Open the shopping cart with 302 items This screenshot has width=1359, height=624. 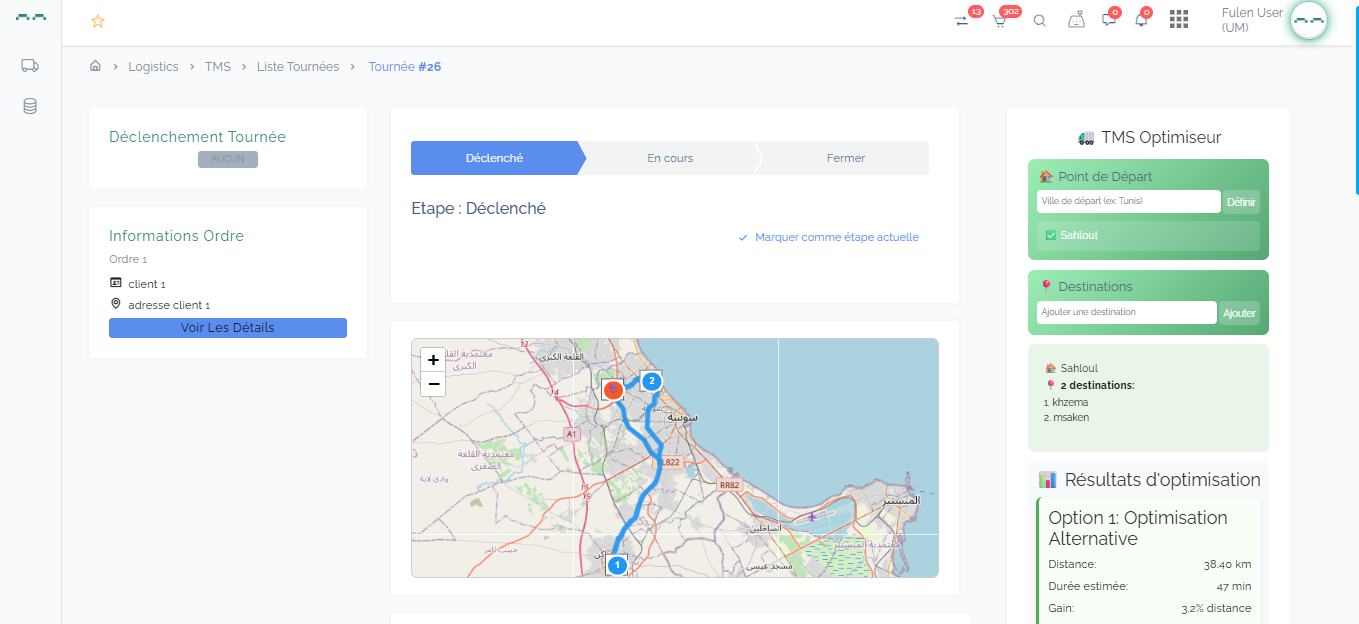coord(999,20)
